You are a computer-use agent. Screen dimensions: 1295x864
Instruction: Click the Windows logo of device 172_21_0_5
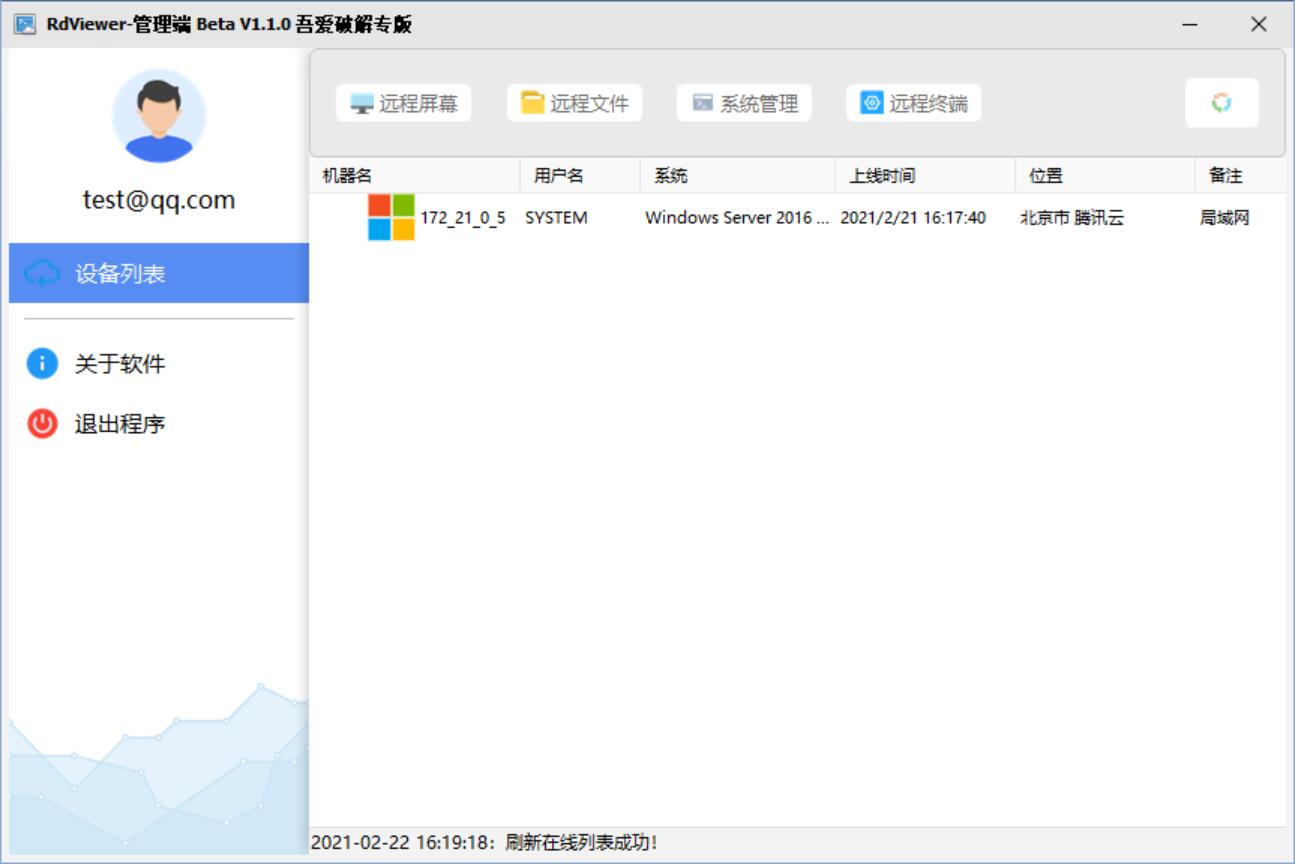(x=391, y=217)
